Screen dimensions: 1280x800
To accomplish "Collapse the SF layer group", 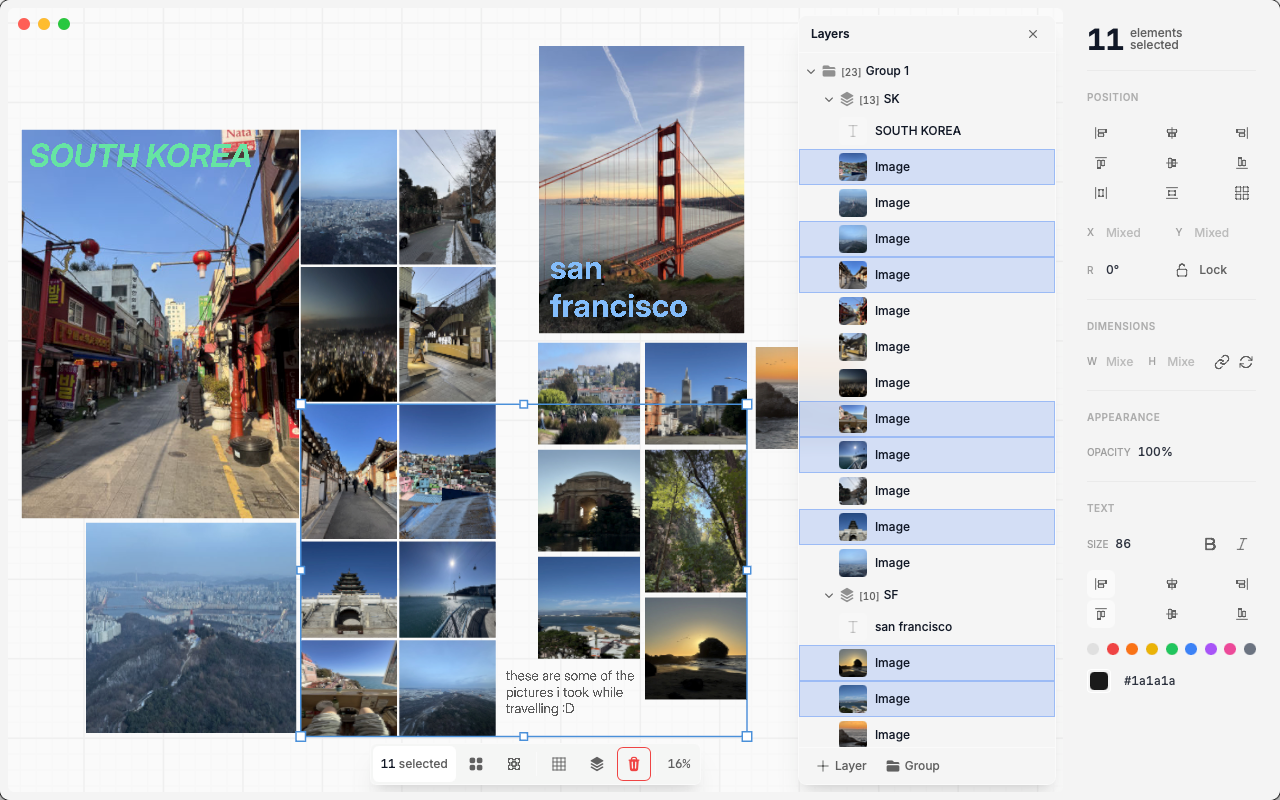I will (x=829, y=595).
